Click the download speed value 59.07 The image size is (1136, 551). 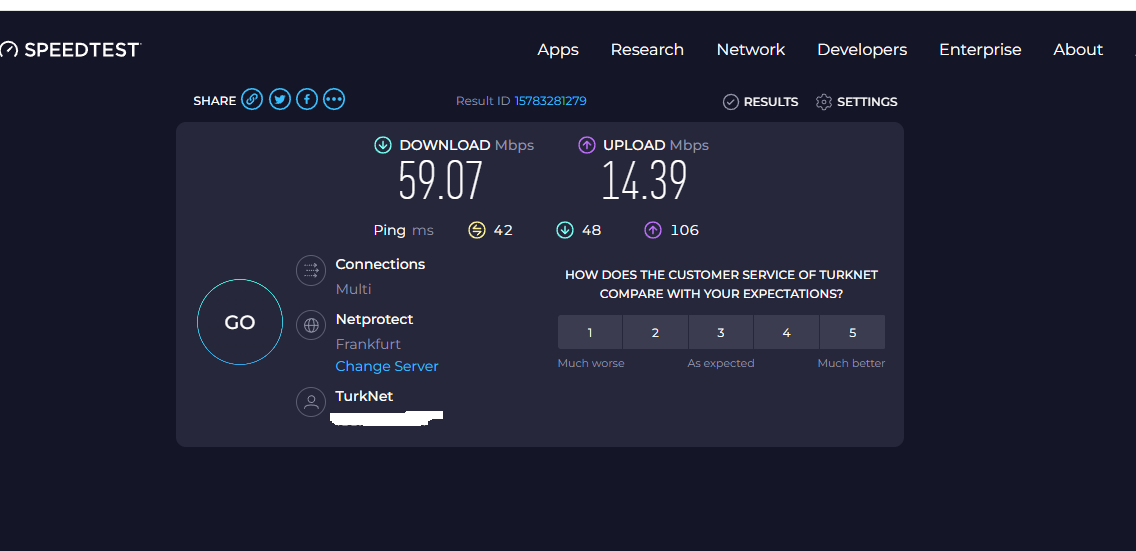(x=440, y=181)
